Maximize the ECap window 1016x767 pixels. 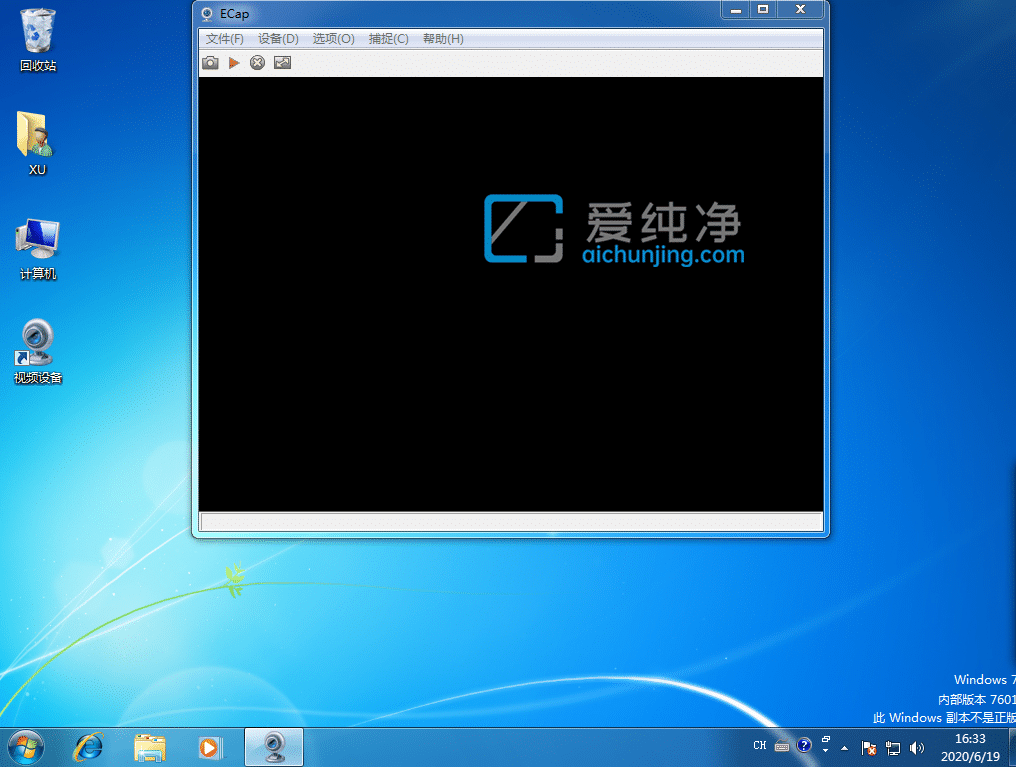763,10
